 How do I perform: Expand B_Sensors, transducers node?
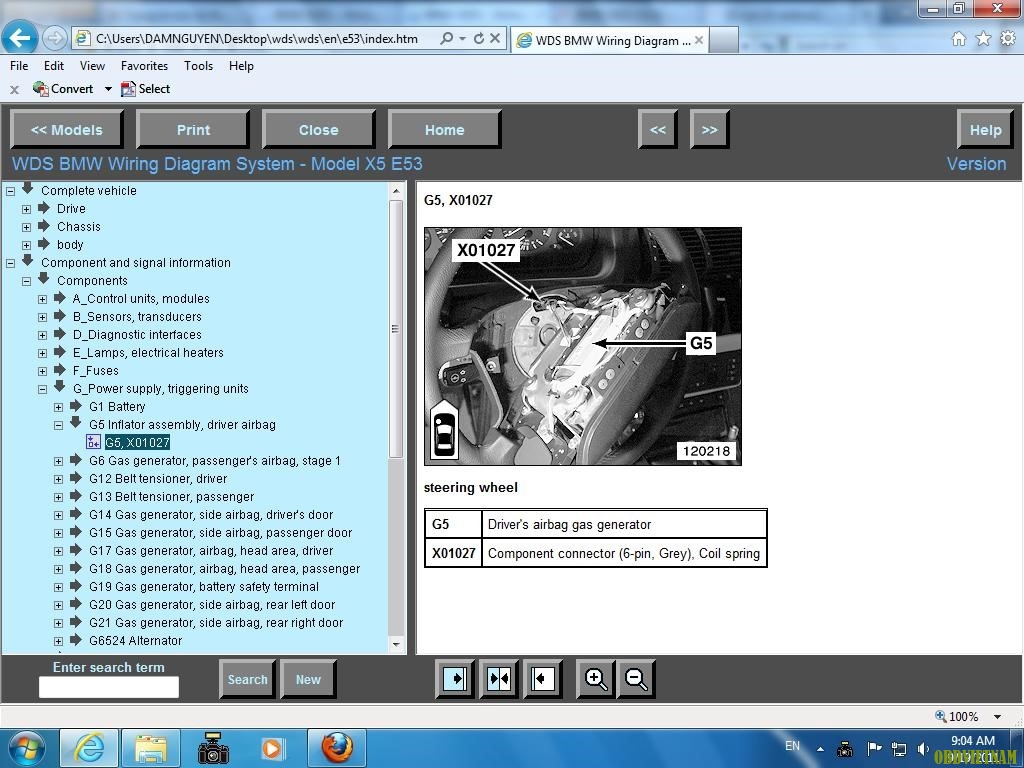click(x=42, y=317)
